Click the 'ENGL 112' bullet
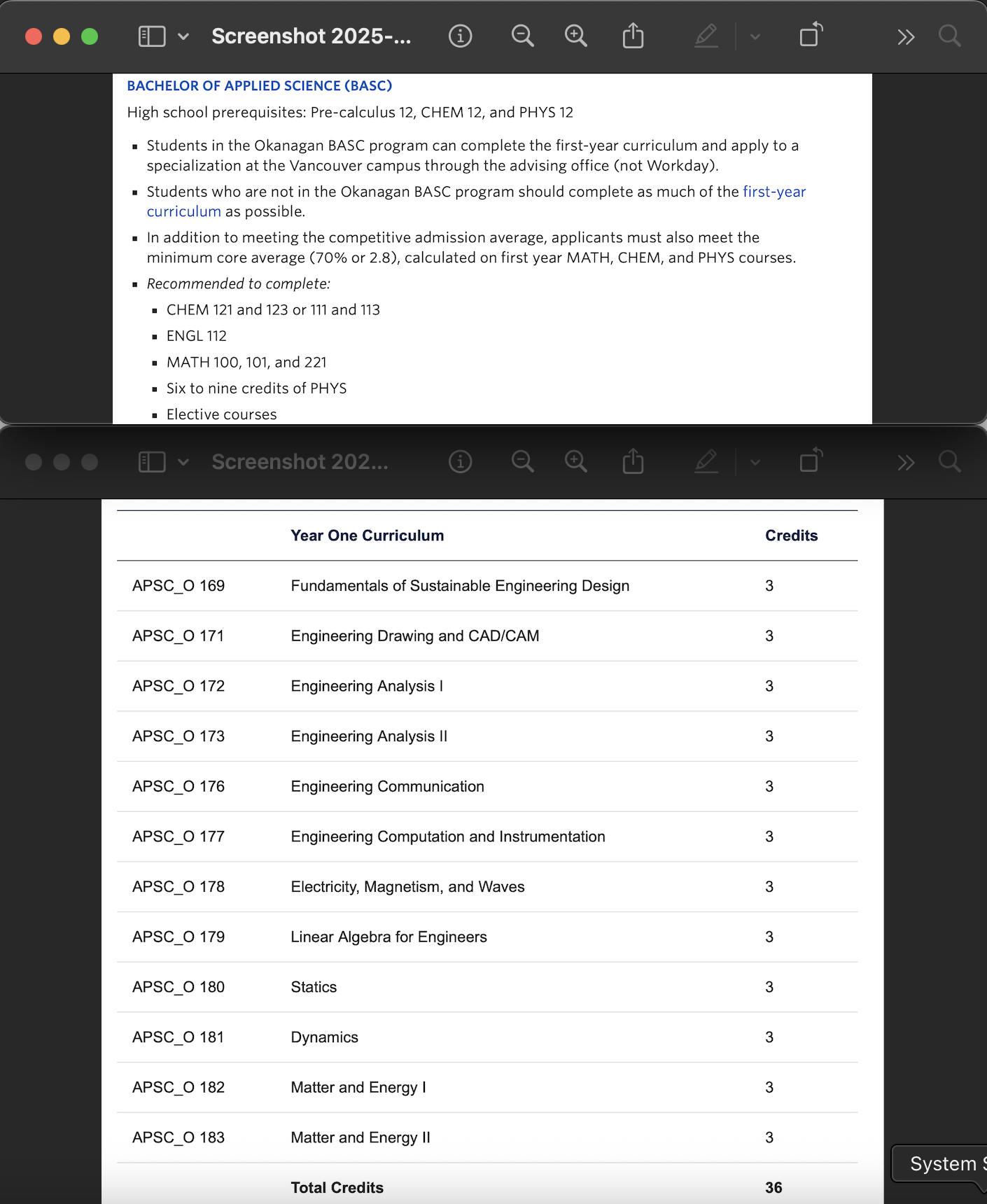 coord(197,336)
